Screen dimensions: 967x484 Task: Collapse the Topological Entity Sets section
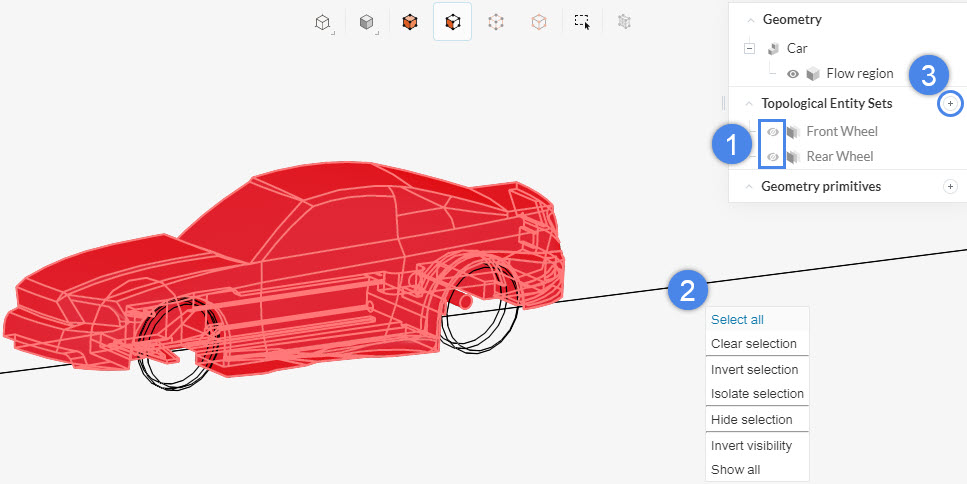(x=749, y=104)
